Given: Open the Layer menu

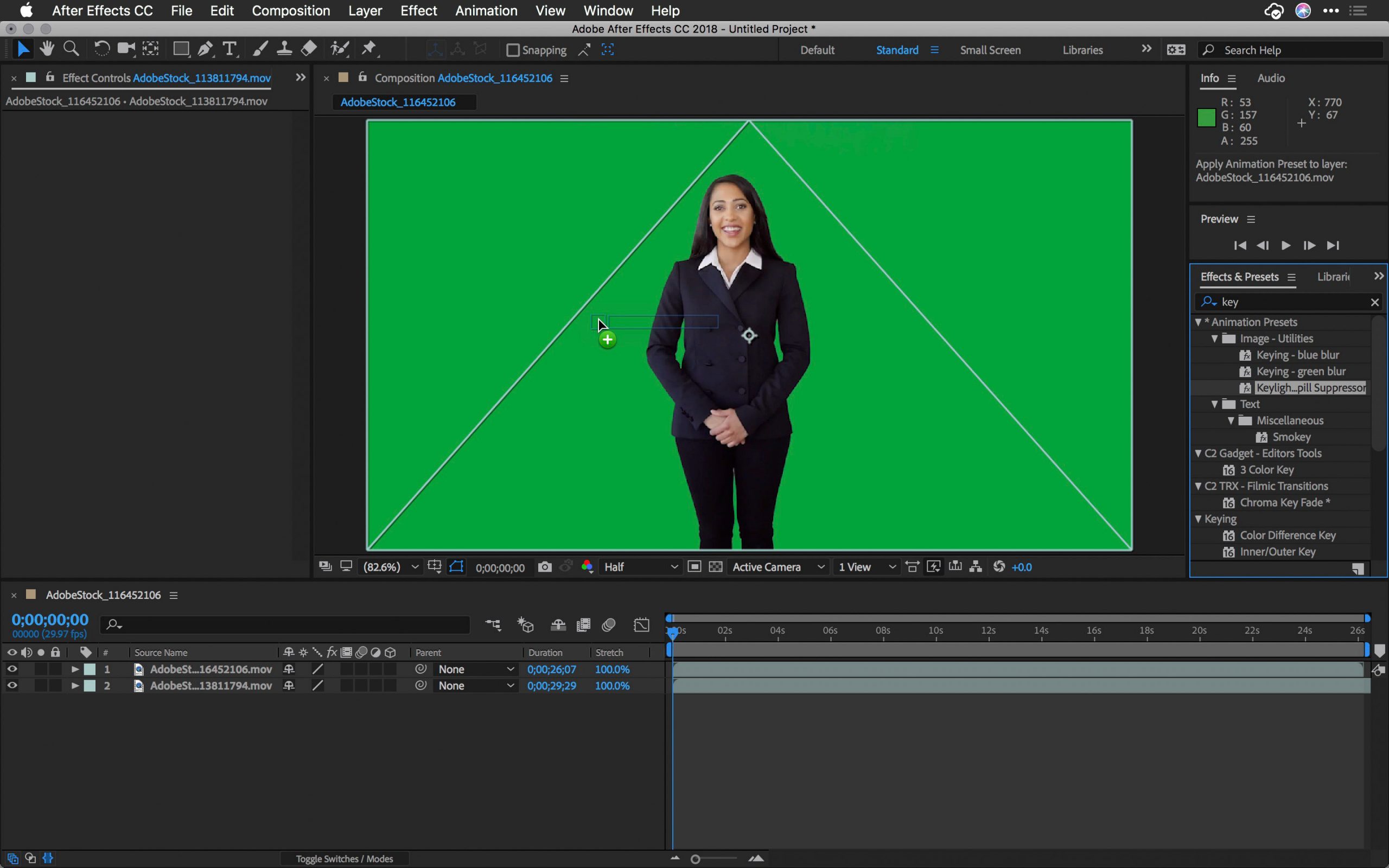Looking at the screenshot, I should click(365, 10).
